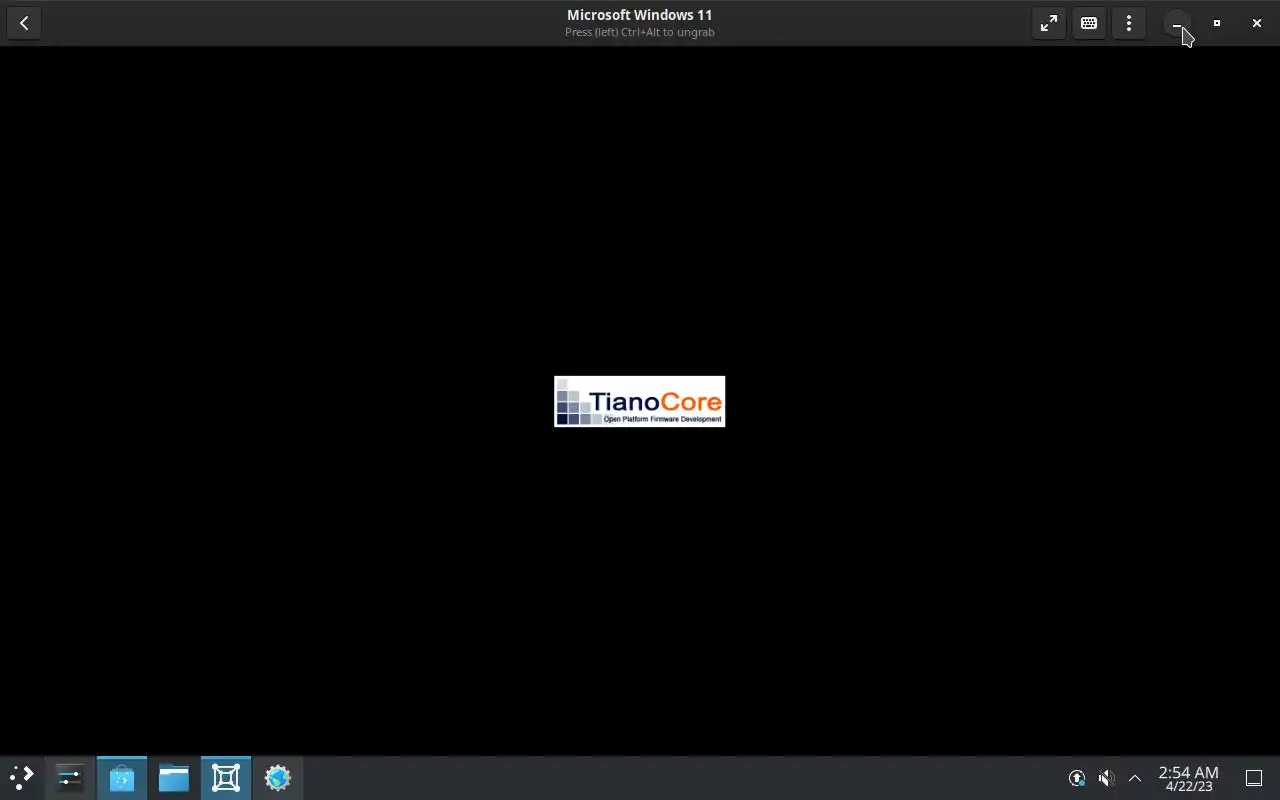Maximize the Boxes window
Viewport: 1280px width, 800px height.
tap(1217, 23)
